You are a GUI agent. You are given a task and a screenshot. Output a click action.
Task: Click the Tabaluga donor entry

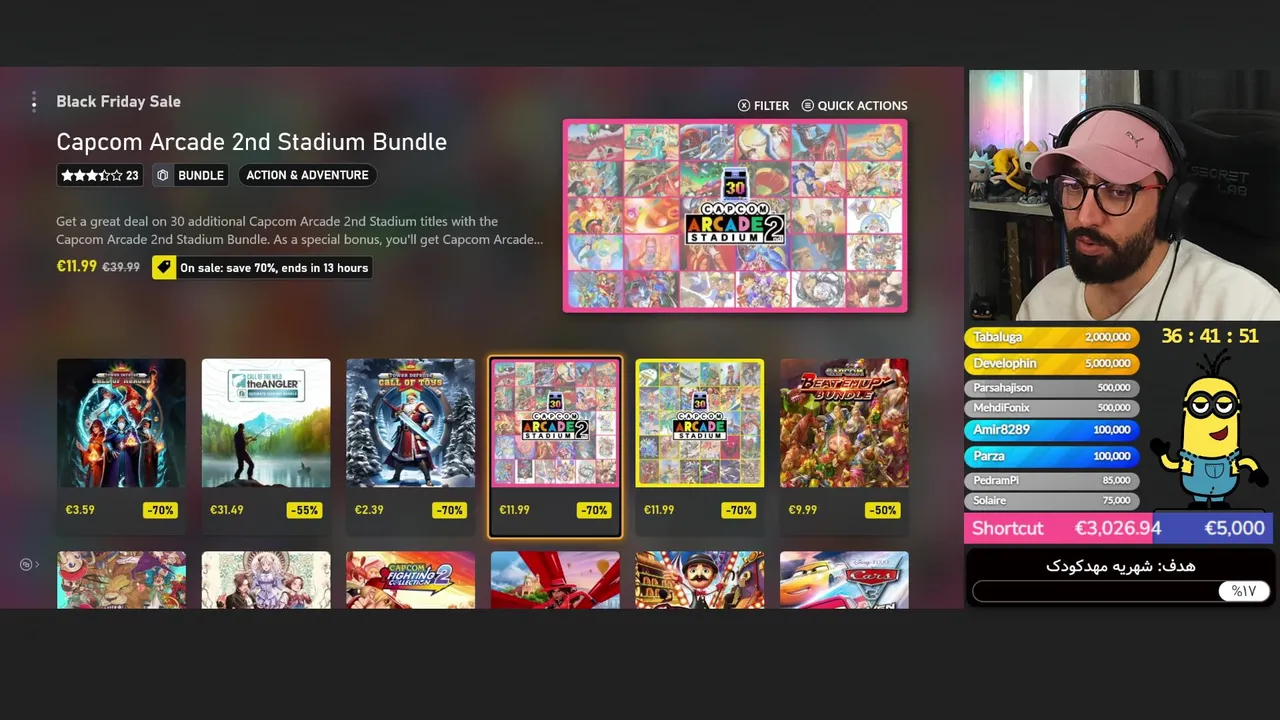[x=1052, y=337]
